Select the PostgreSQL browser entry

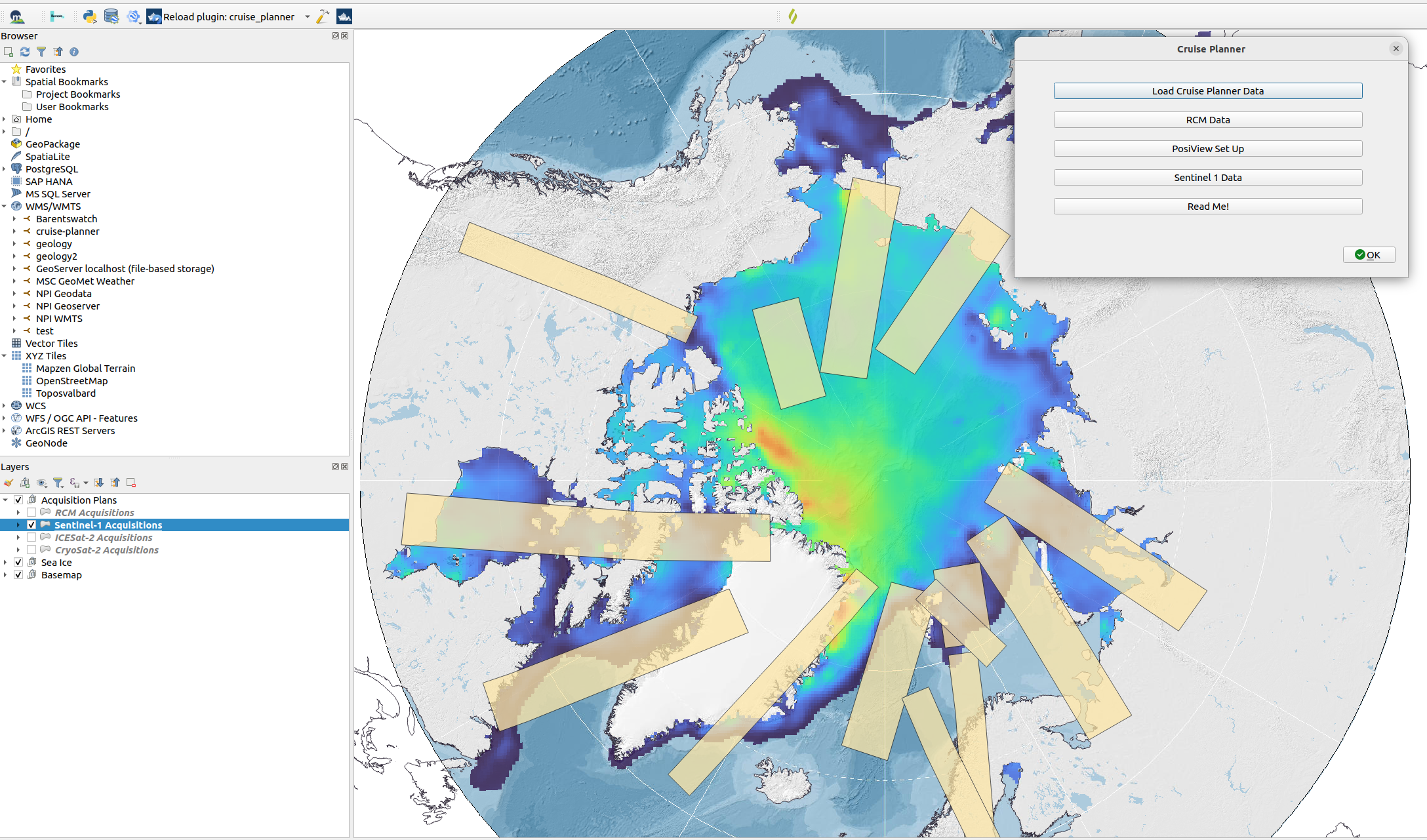click(51, 169)
